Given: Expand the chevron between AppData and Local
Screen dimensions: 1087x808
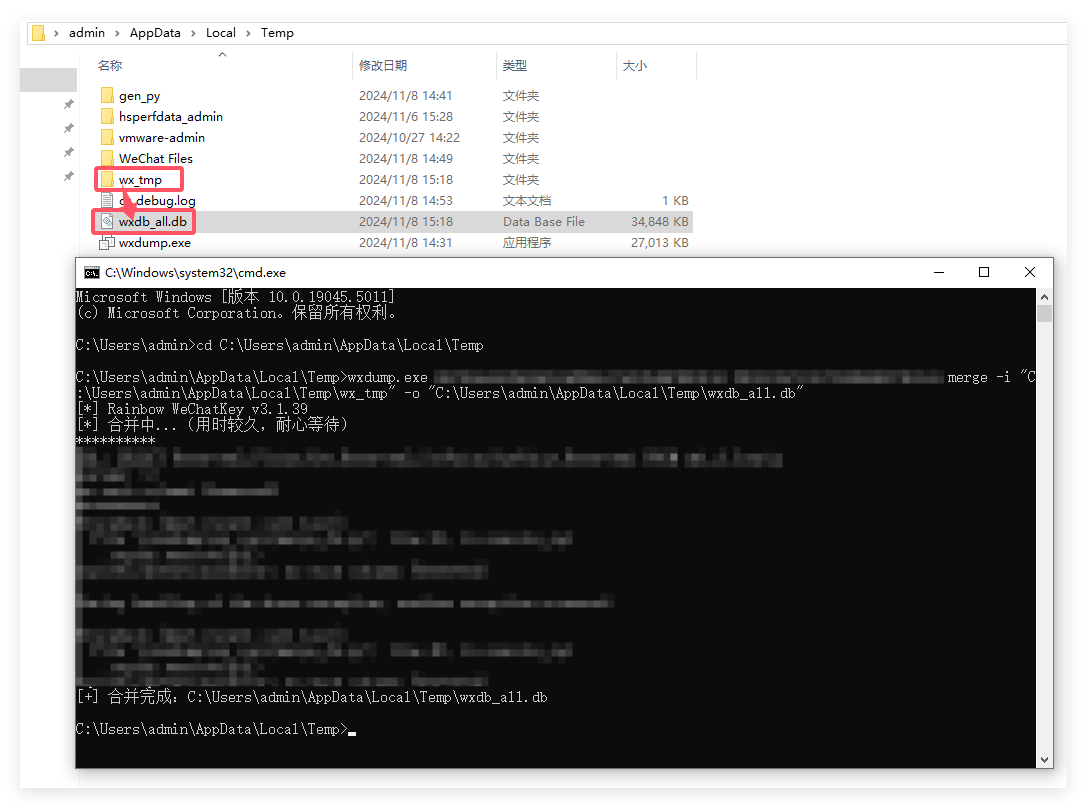Looking at the screenshot, I should (193, 33).
